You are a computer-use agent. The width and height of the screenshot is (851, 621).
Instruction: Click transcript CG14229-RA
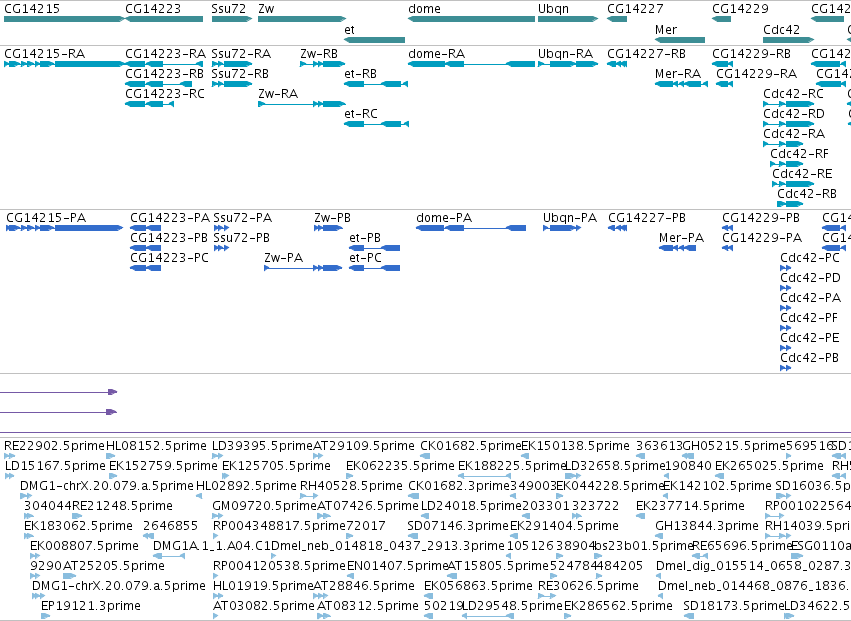point(725,84)
